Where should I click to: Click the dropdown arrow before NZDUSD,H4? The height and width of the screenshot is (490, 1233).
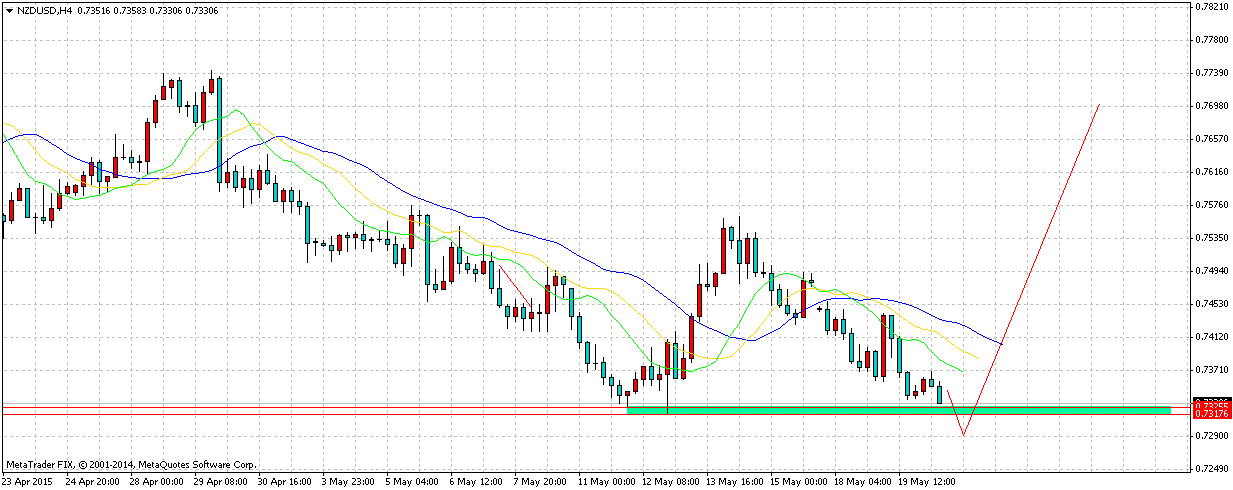pyautogui.click(x=9, y=9)
